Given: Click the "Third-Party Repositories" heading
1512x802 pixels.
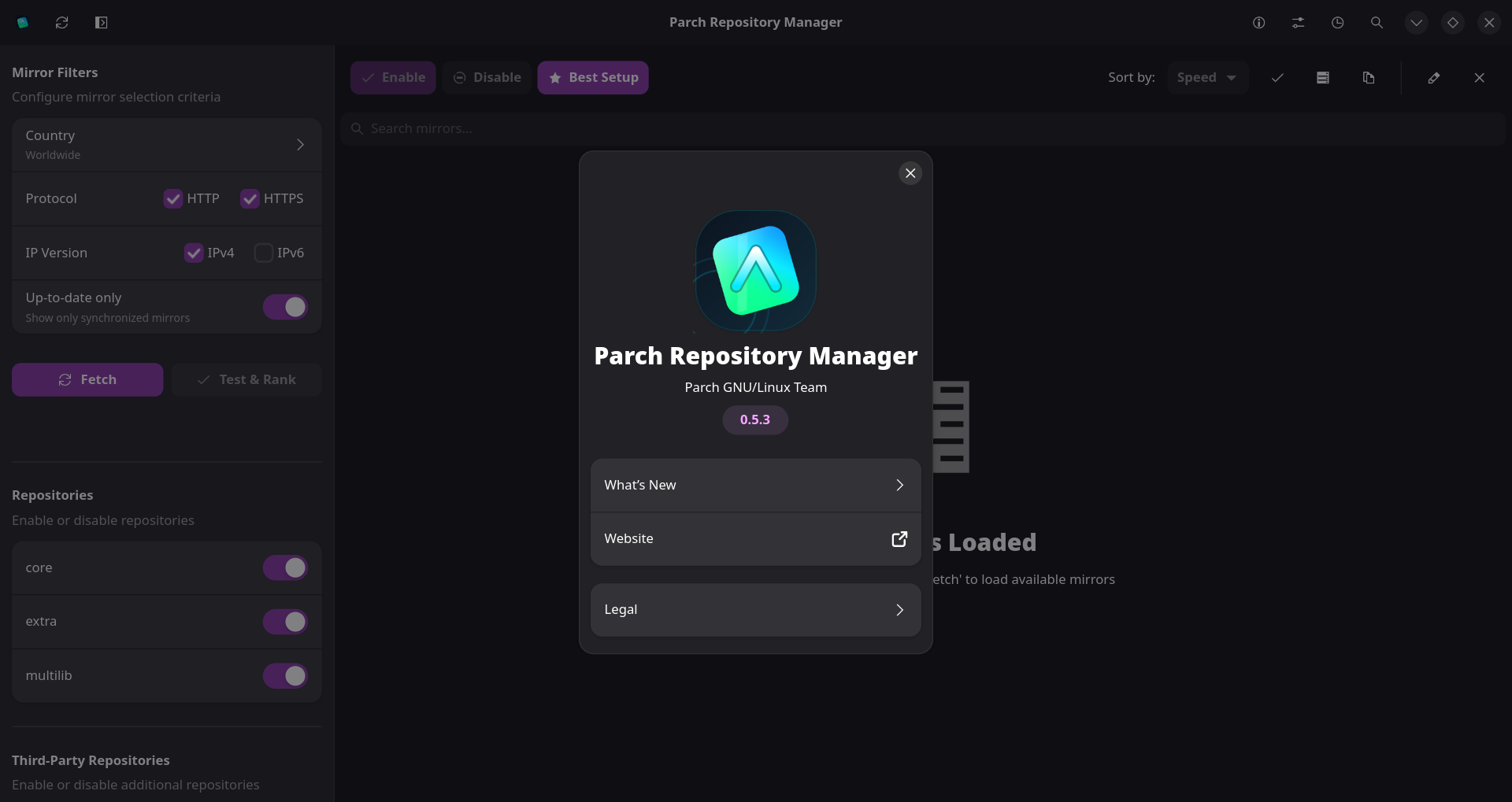Looking at the screenshot, I should [91, 761].
